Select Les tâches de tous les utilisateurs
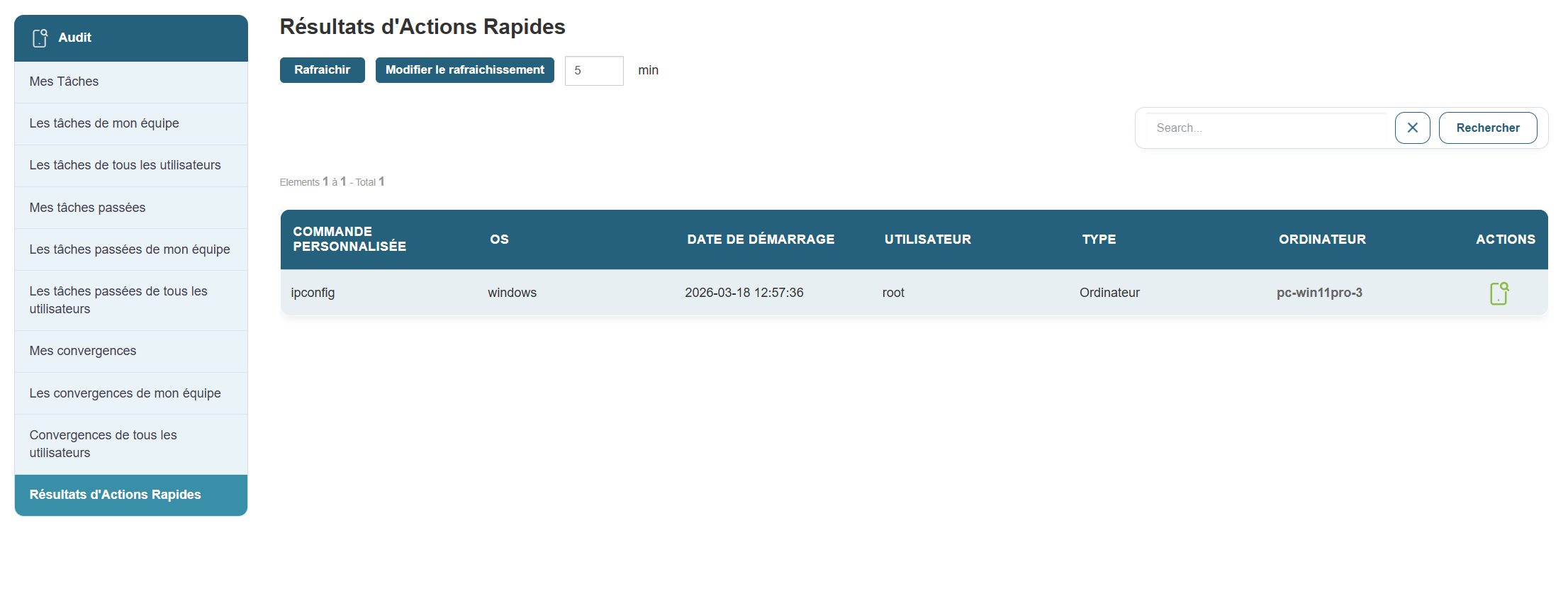Screen dimensions: 1568x613 (125, 166)
